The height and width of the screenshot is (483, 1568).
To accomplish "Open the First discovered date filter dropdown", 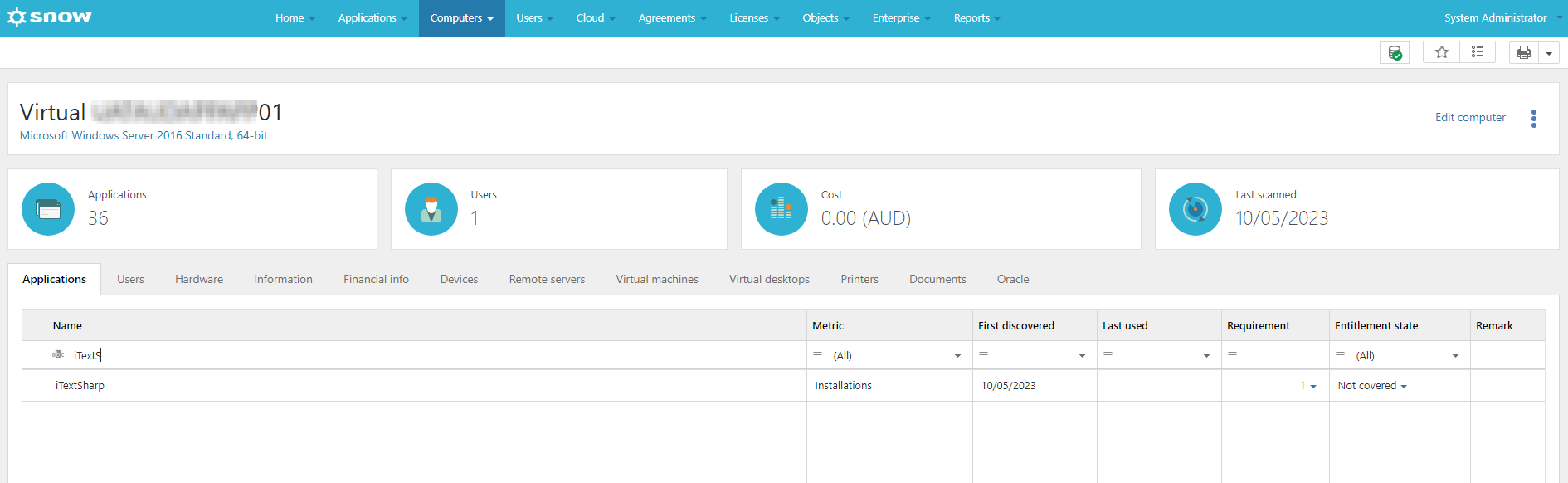I will 1082,355.
